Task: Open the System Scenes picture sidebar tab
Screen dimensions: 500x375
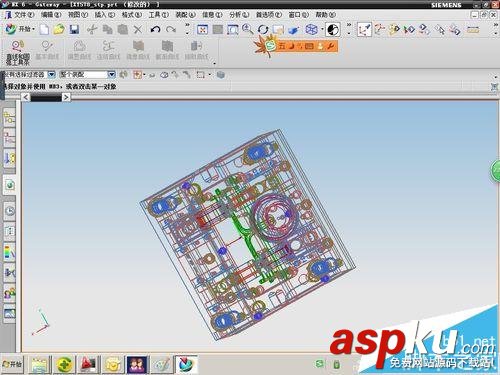Action: coord(9,314)
